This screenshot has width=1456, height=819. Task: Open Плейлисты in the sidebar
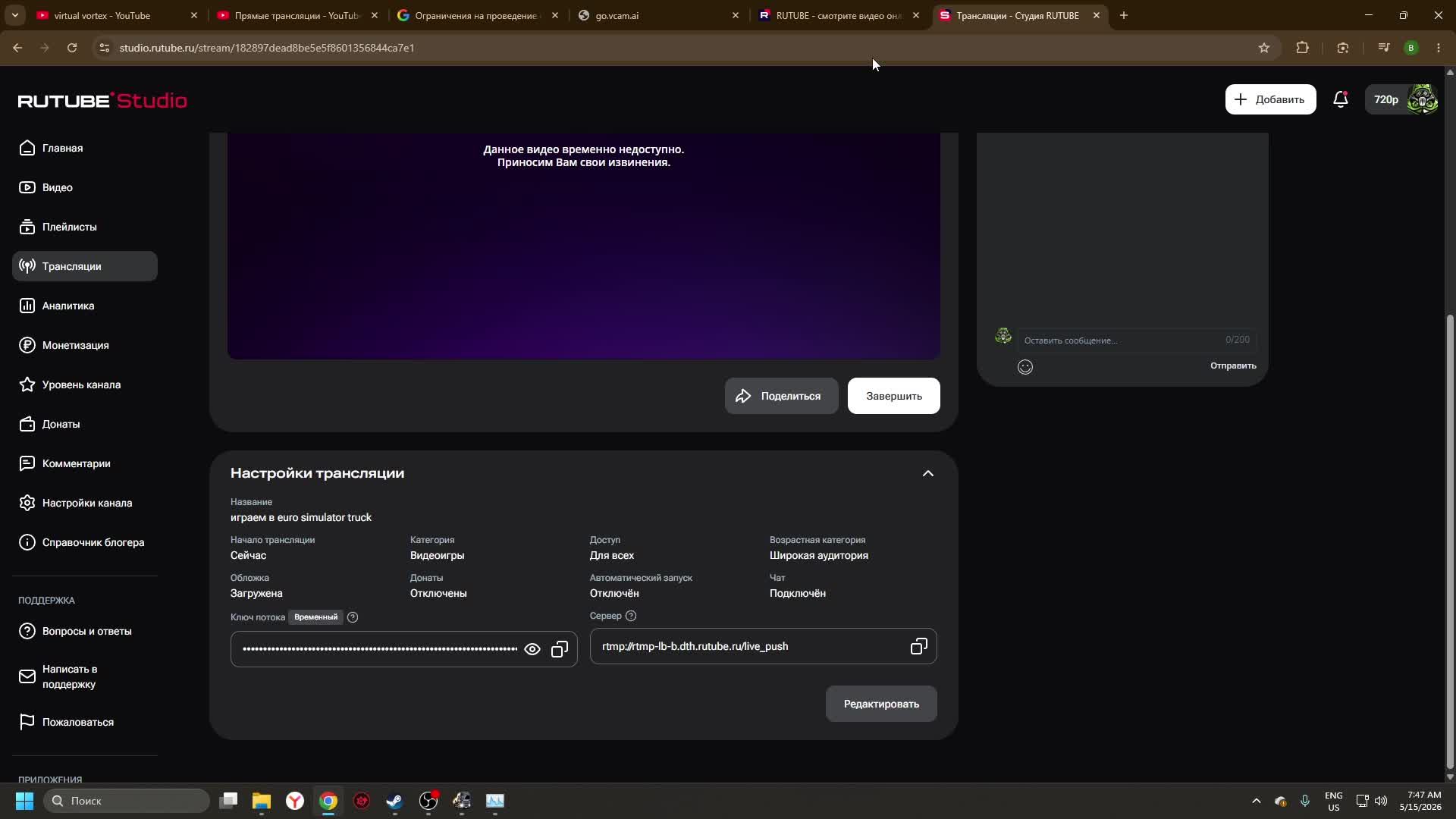[85, 227]
